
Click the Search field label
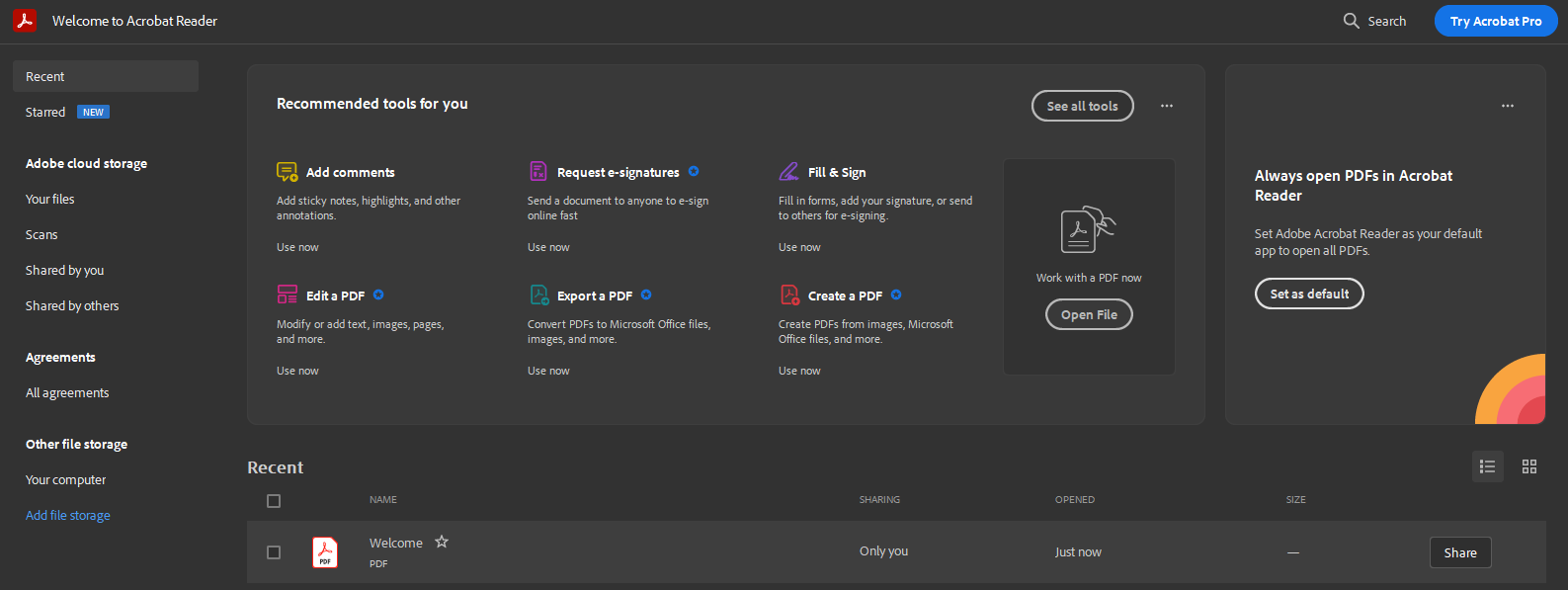[x=1387, y=21]
